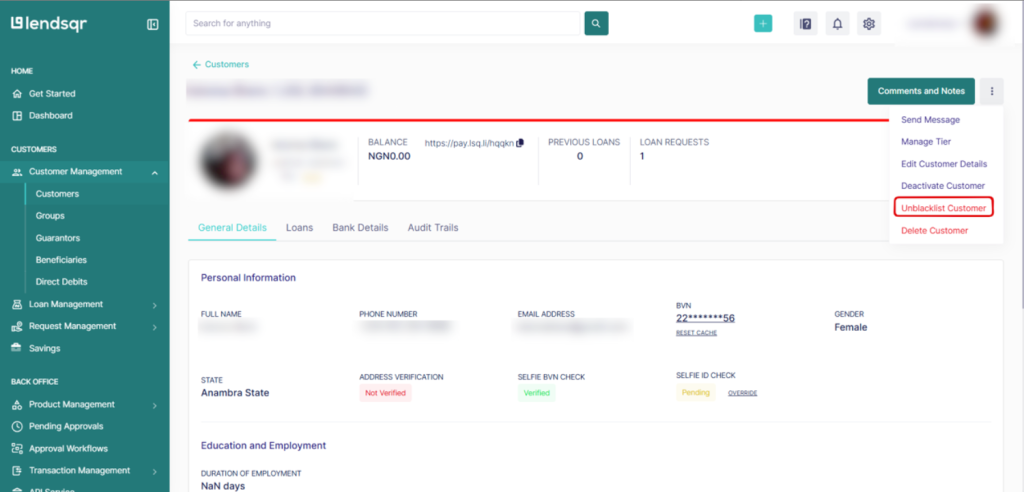Click Not Verified address status badge

[385, 393]
